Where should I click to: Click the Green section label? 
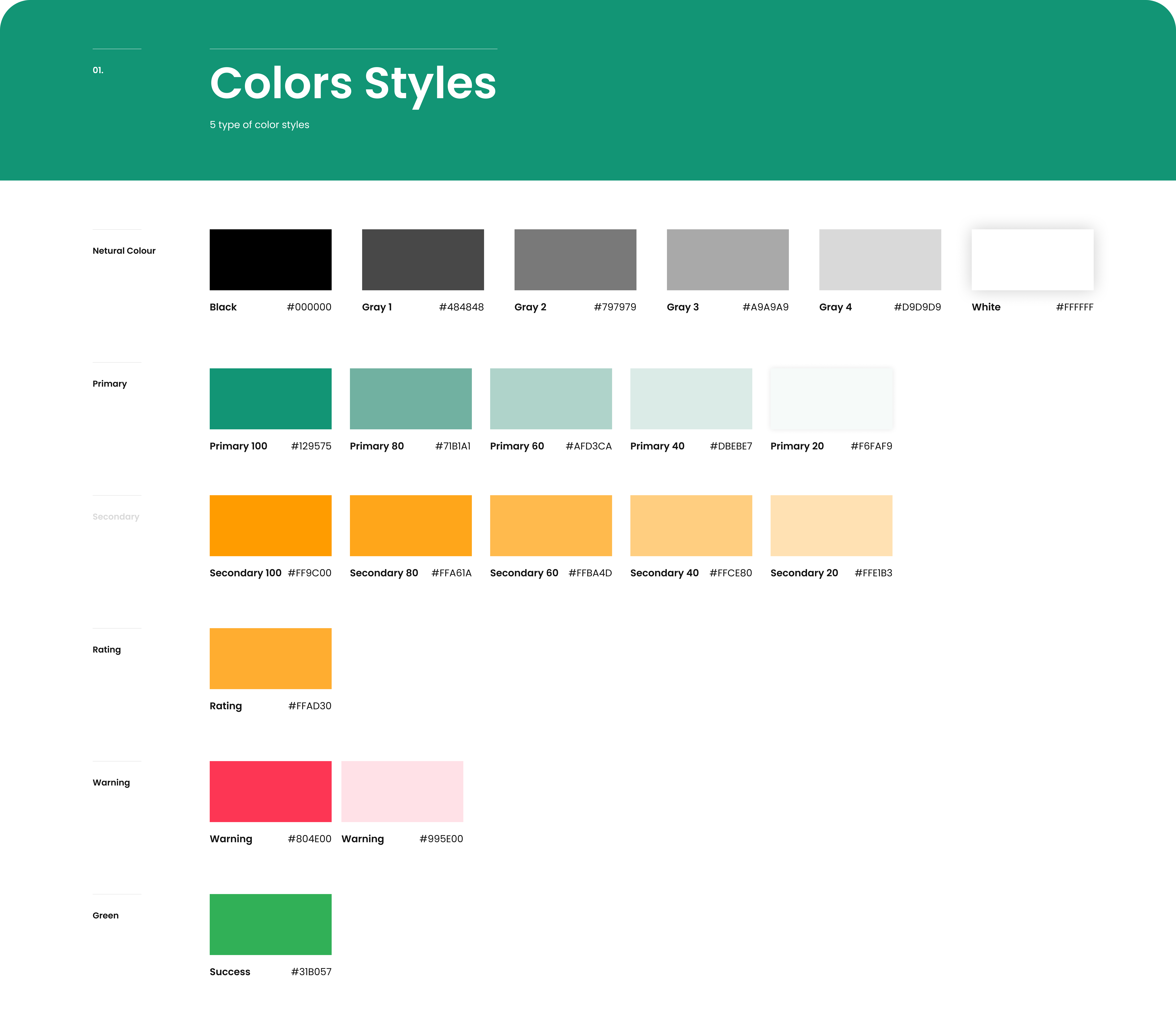[x=106, y=916]
